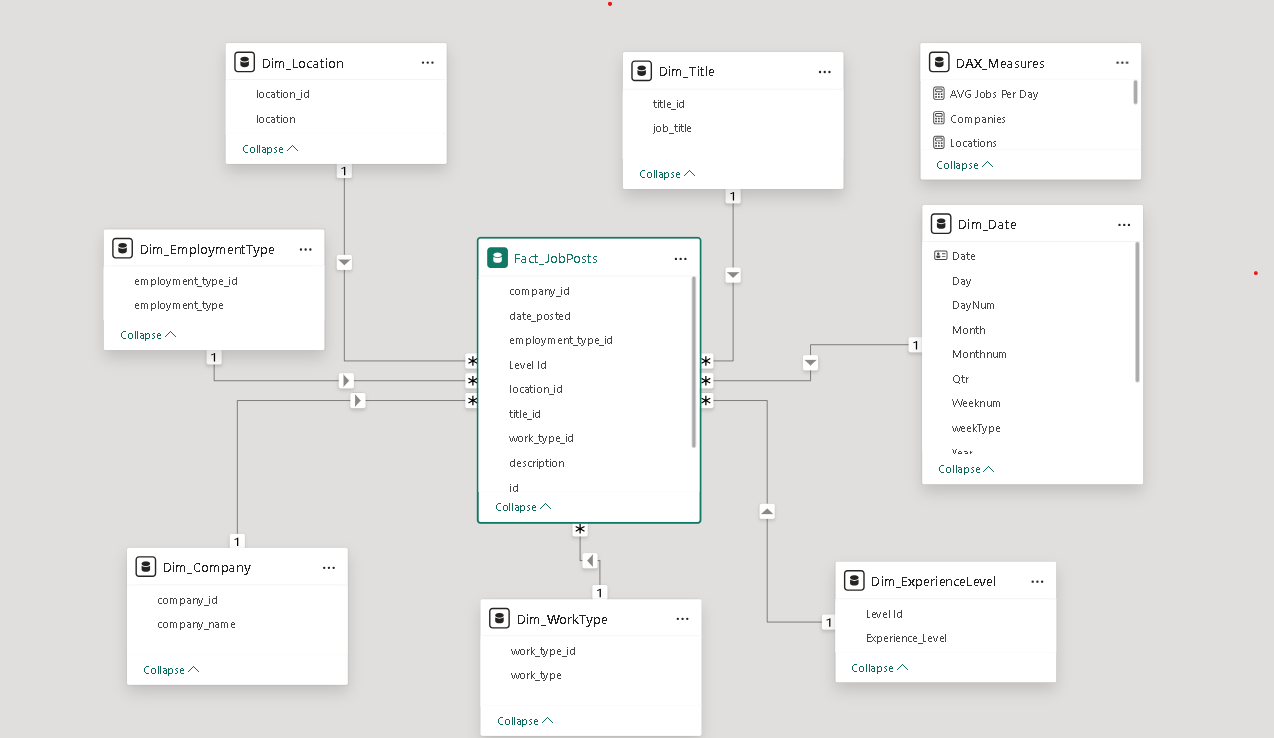Open more options for Dim_Date table
Image resolution: width=1274 pixels, height=738 pixels.
(x=1124, y=224)
